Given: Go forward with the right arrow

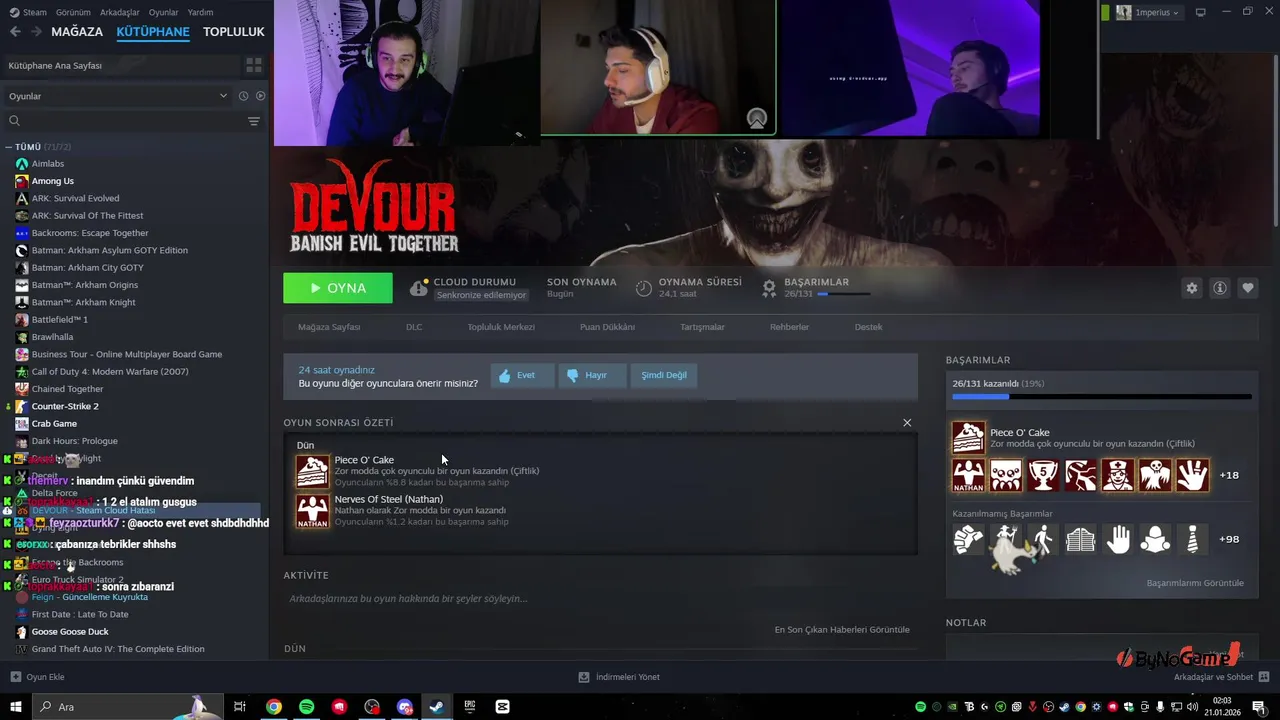Looking at the screenshot, I should (36, 31).
